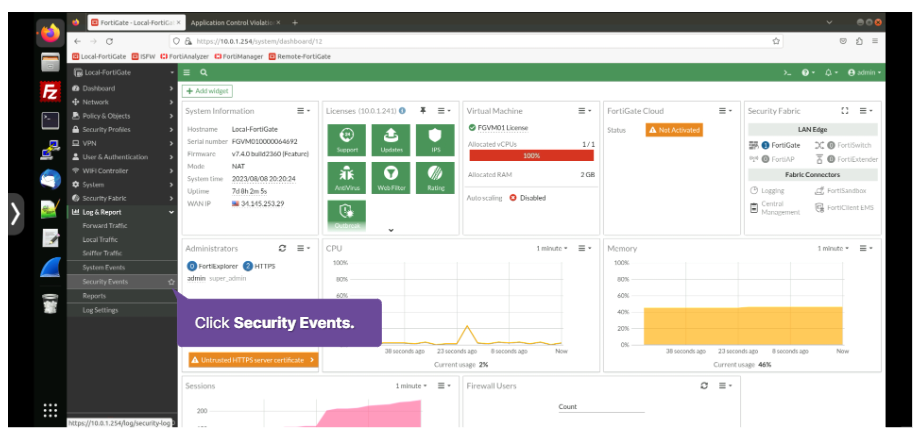This screenshot has height=445, width=920.
Task: Open the Local-FortiGate device selector
Action: tap(123, 72)
